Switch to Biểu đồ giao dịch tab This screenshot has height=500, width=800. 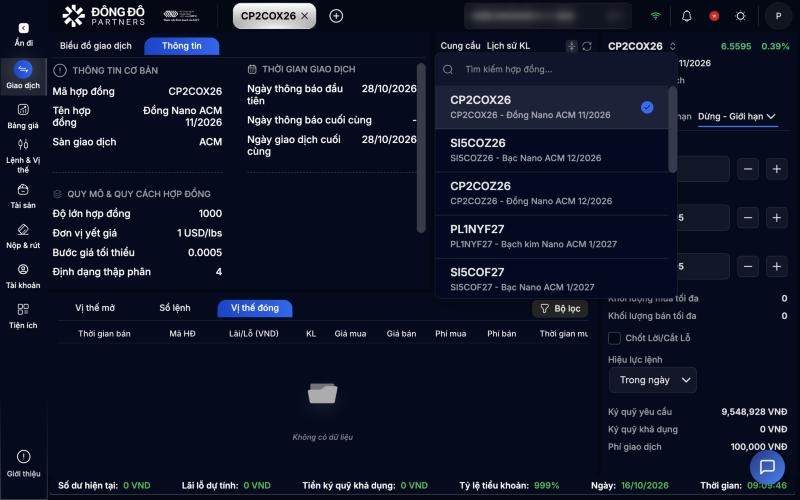tap(96, 46)
